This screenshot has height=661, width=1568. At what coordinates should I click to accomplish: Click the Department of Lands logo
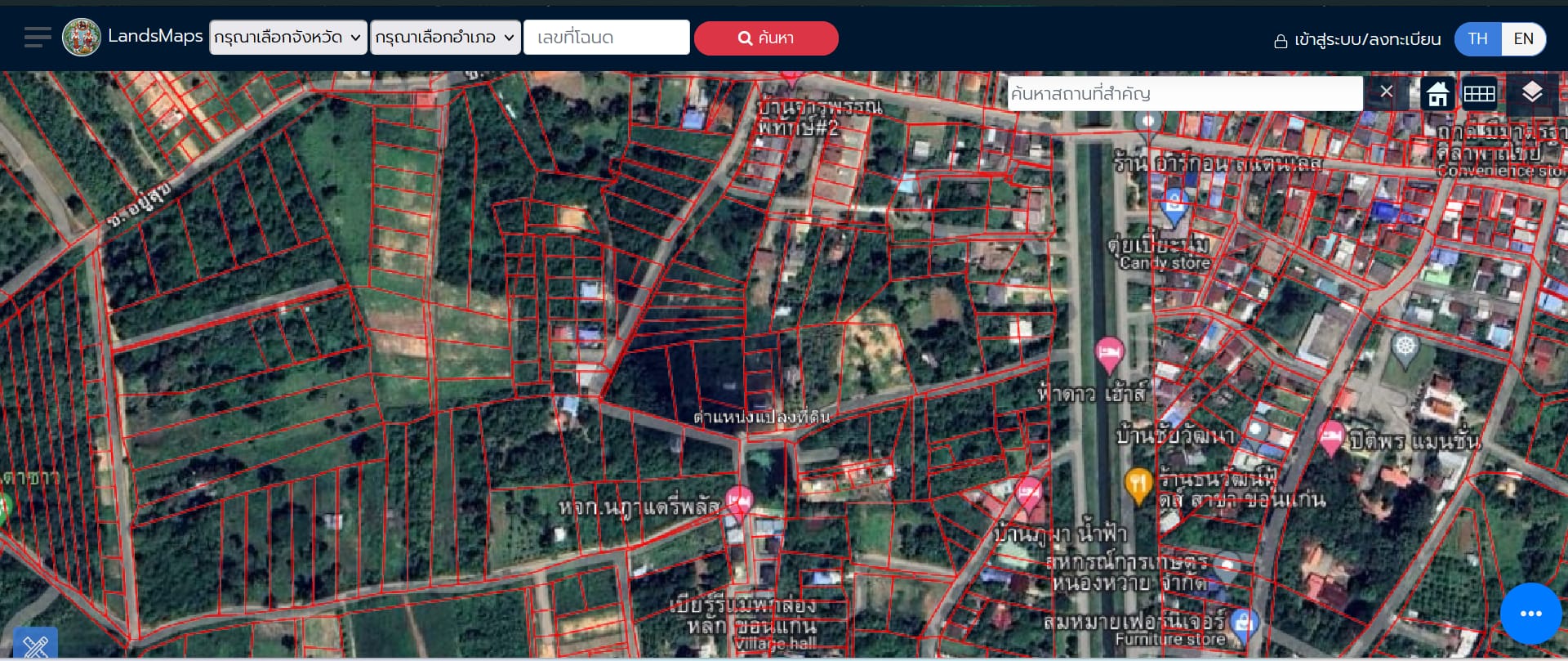pyautogui.click(x=82, y=38)
